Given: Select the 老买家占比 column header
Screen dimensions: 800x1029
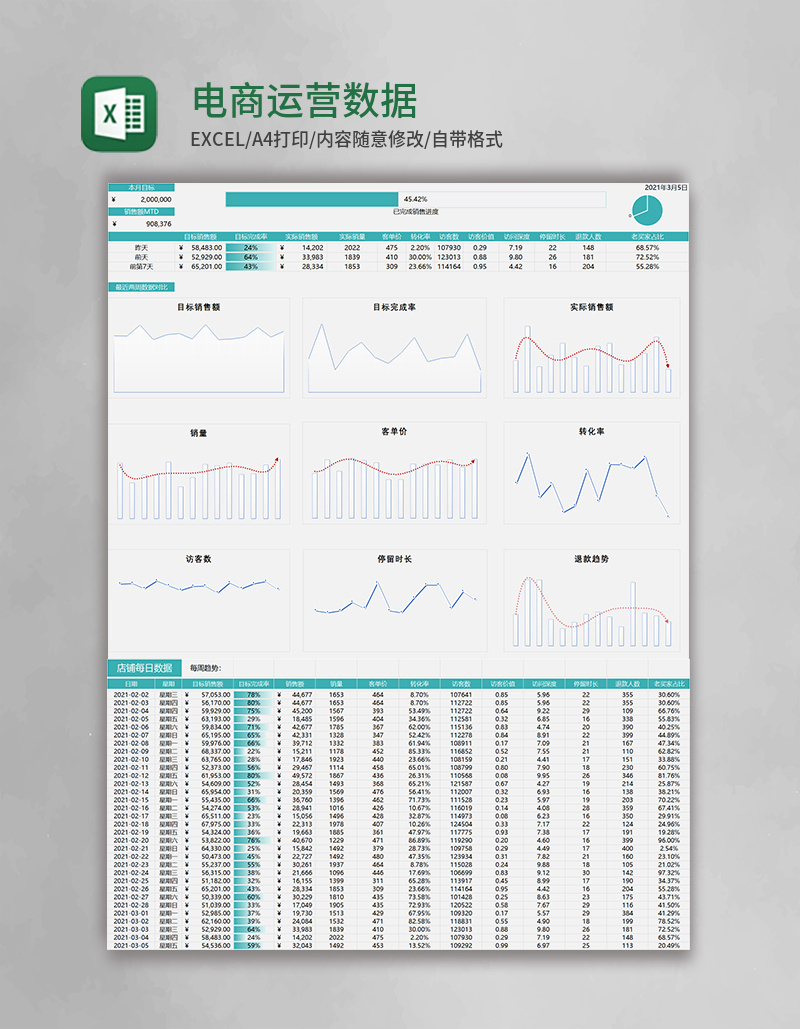Looking at the screenshot, I should click(x=645, y=234).
